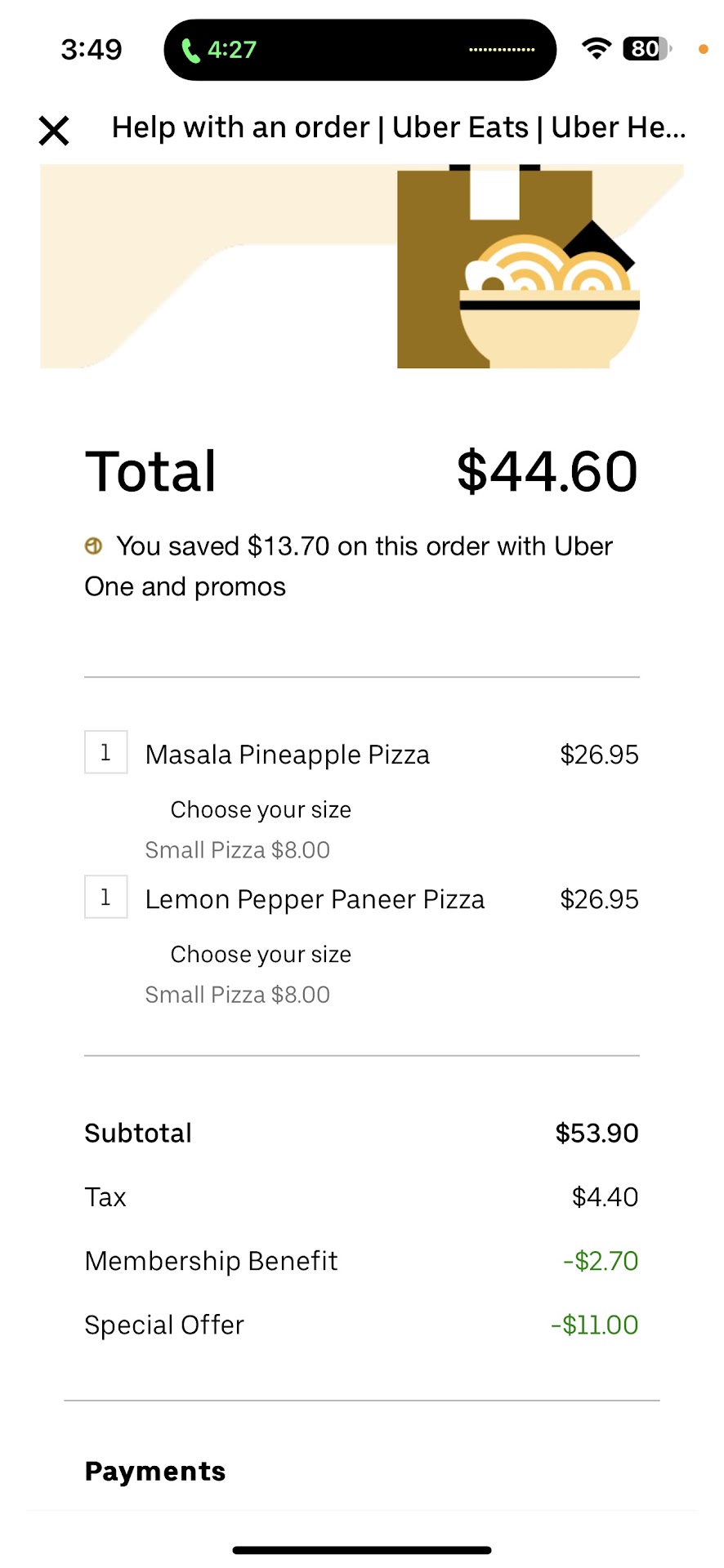This screenshot has height=1568, width=724.
Task: Tap the $44.60 total amount
Action: 547,472
